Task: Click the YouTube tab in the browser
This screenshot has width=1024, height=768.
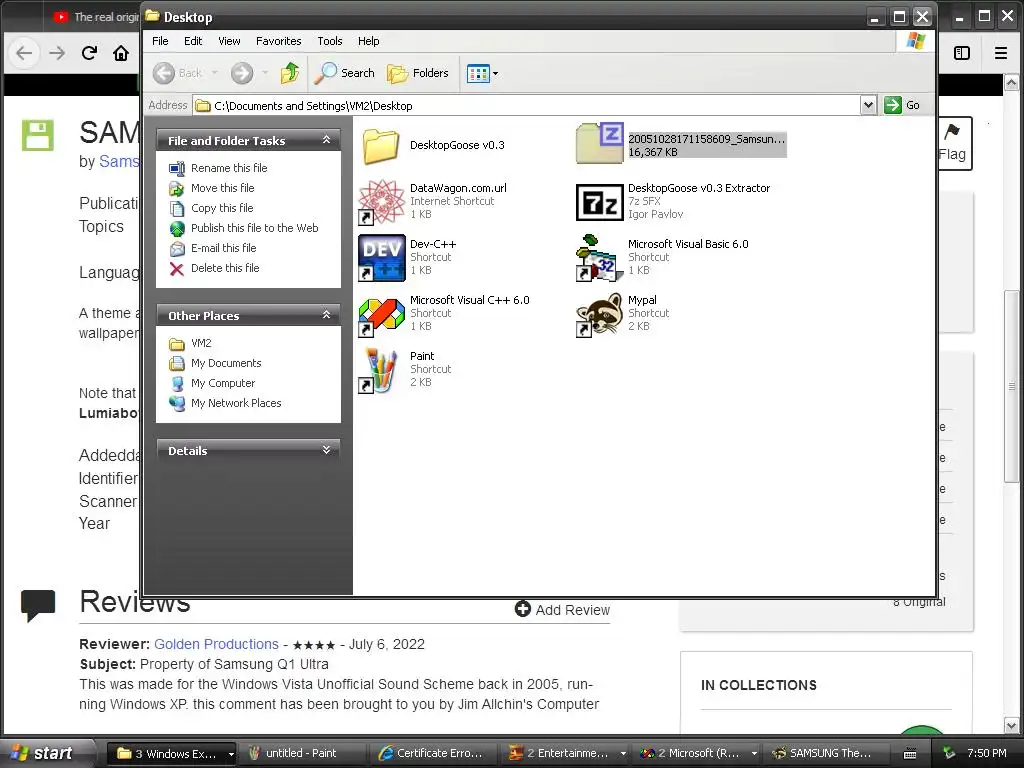Action: coord(97,17)
